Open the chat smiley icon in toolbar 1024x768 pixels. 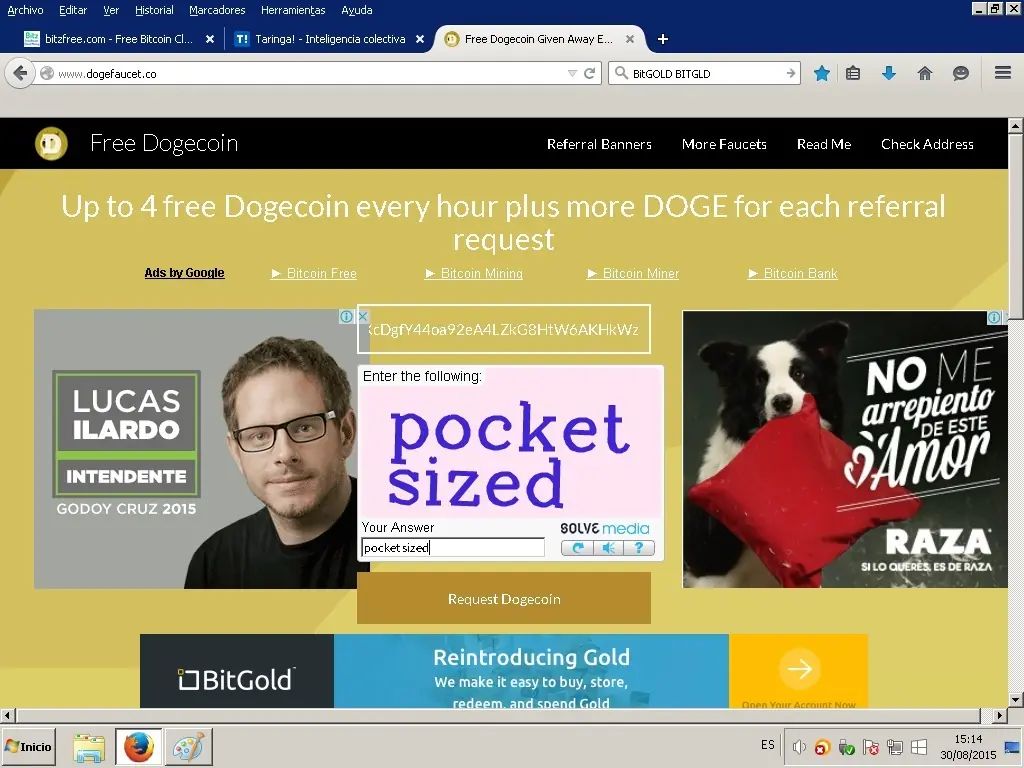(x=961, y=73)
